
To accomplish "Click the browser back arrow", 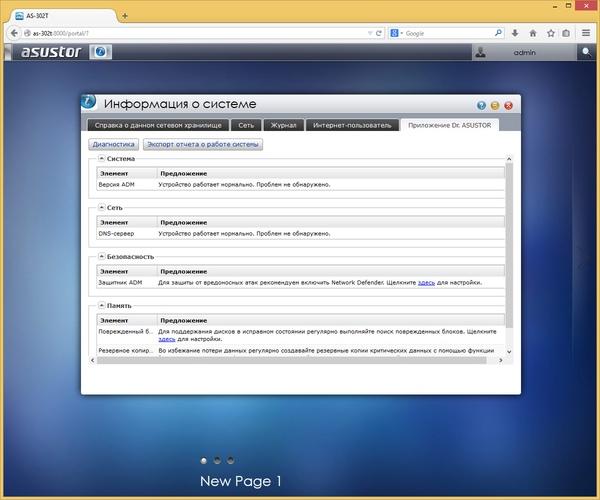I will coord(14,33).
